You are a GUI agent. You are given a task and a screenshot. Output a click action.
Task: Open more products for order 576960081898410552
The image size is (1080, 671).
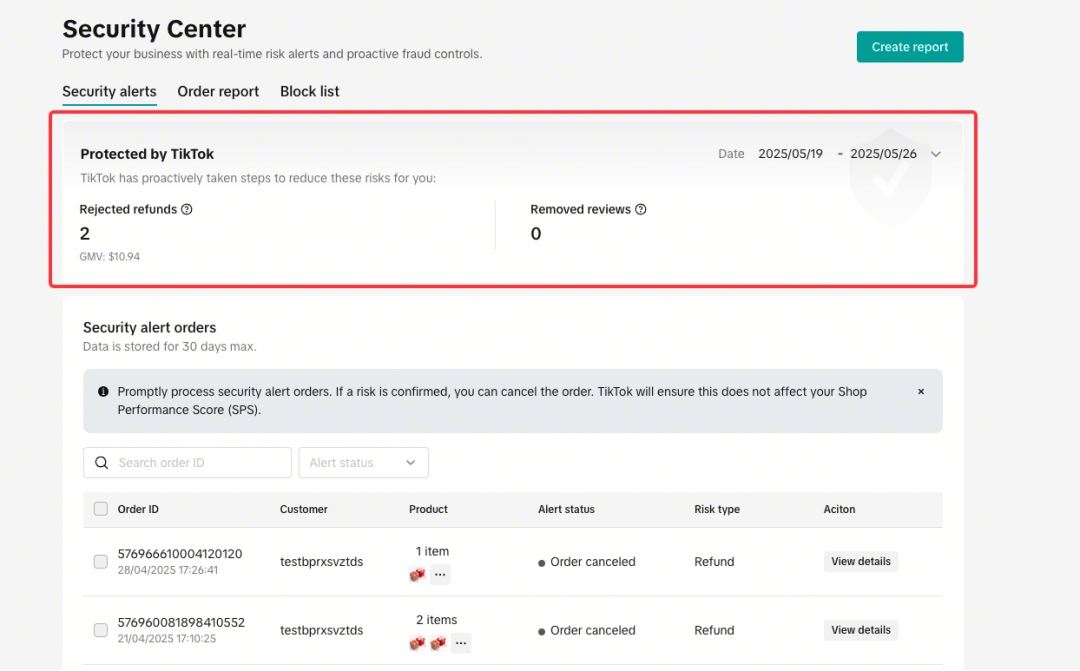pos(461,643)
